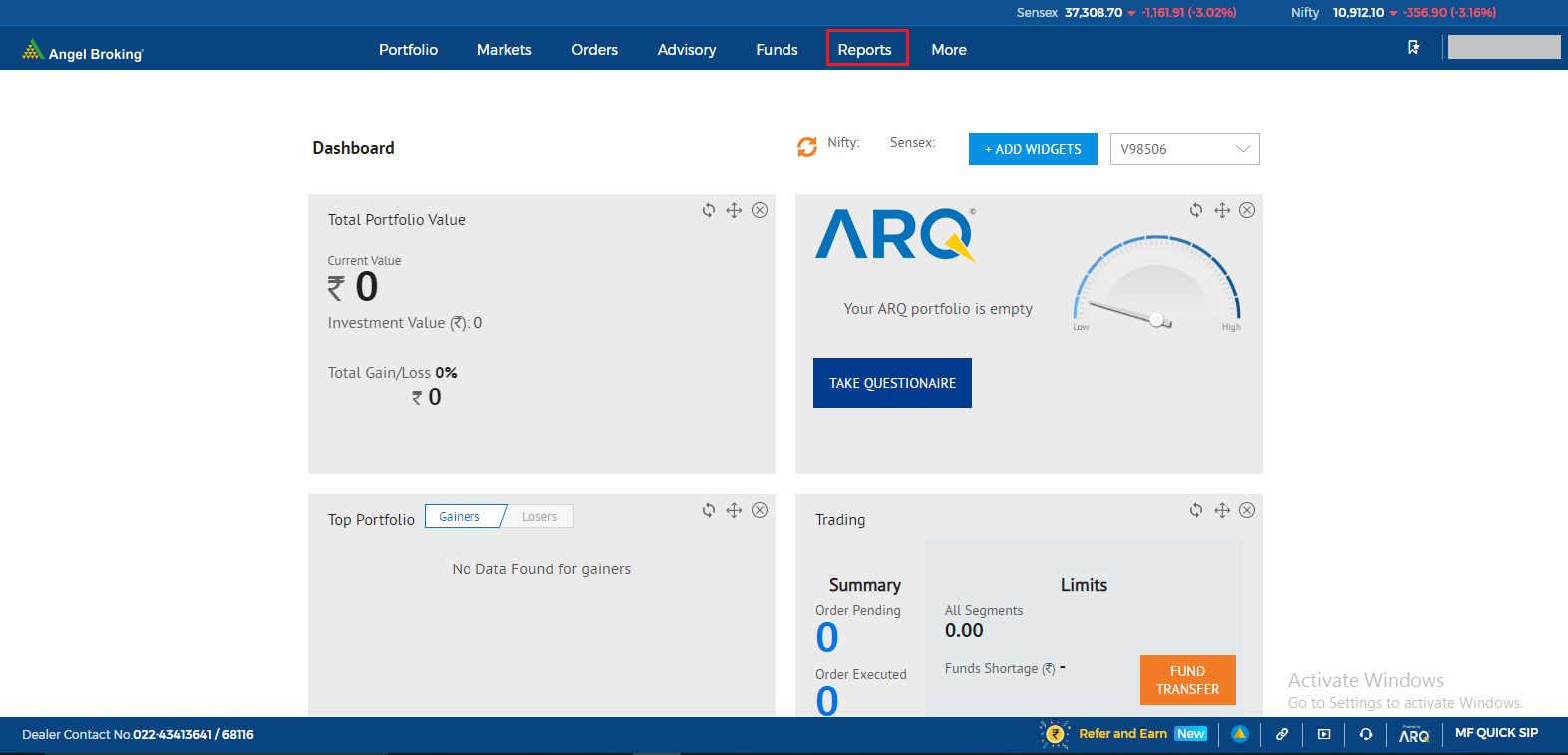This screenshot has height=755, width=1568.
Task: Refresh the Total Portfolio Value widget
Action: coord(708,210)
